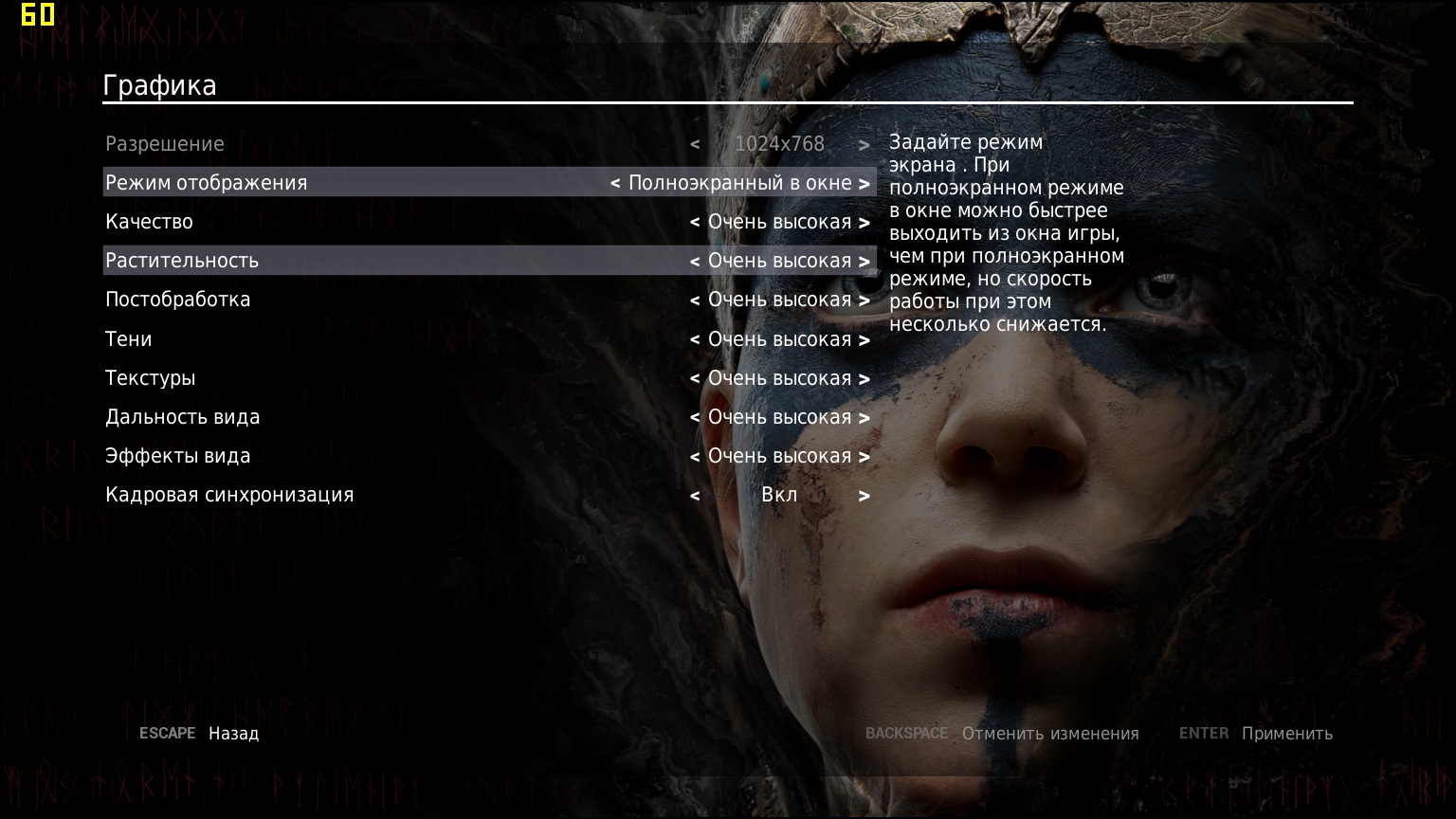Select the Тени setting row
This screenshot has width=1456, height=819.
(489, 339)
